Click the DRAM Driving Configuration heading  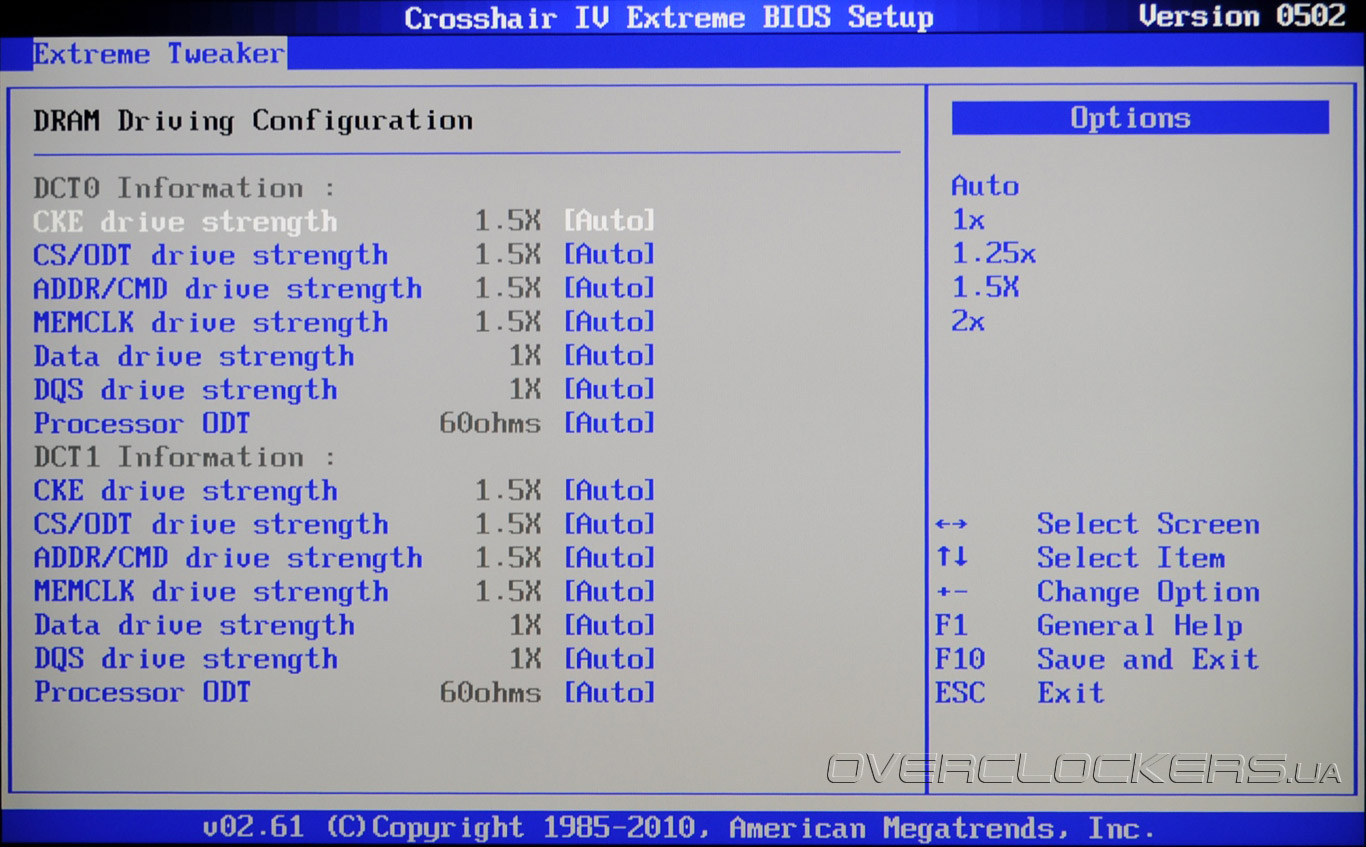(x=253, y=121)
